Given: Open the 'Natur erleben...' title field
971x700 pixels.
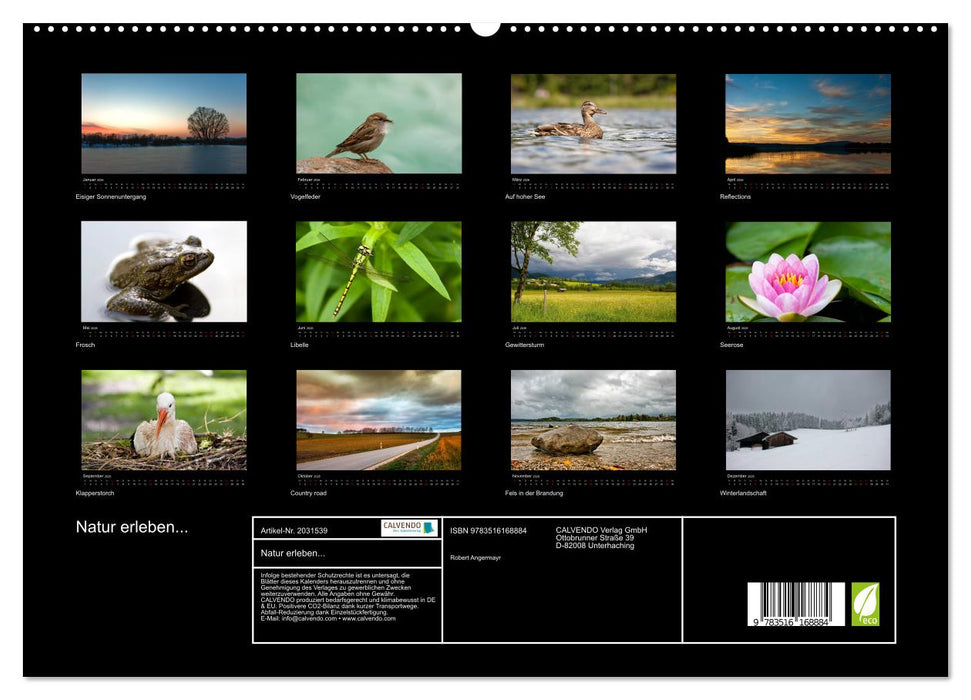Looking at the screenshot, I should (x=293, y=552).
